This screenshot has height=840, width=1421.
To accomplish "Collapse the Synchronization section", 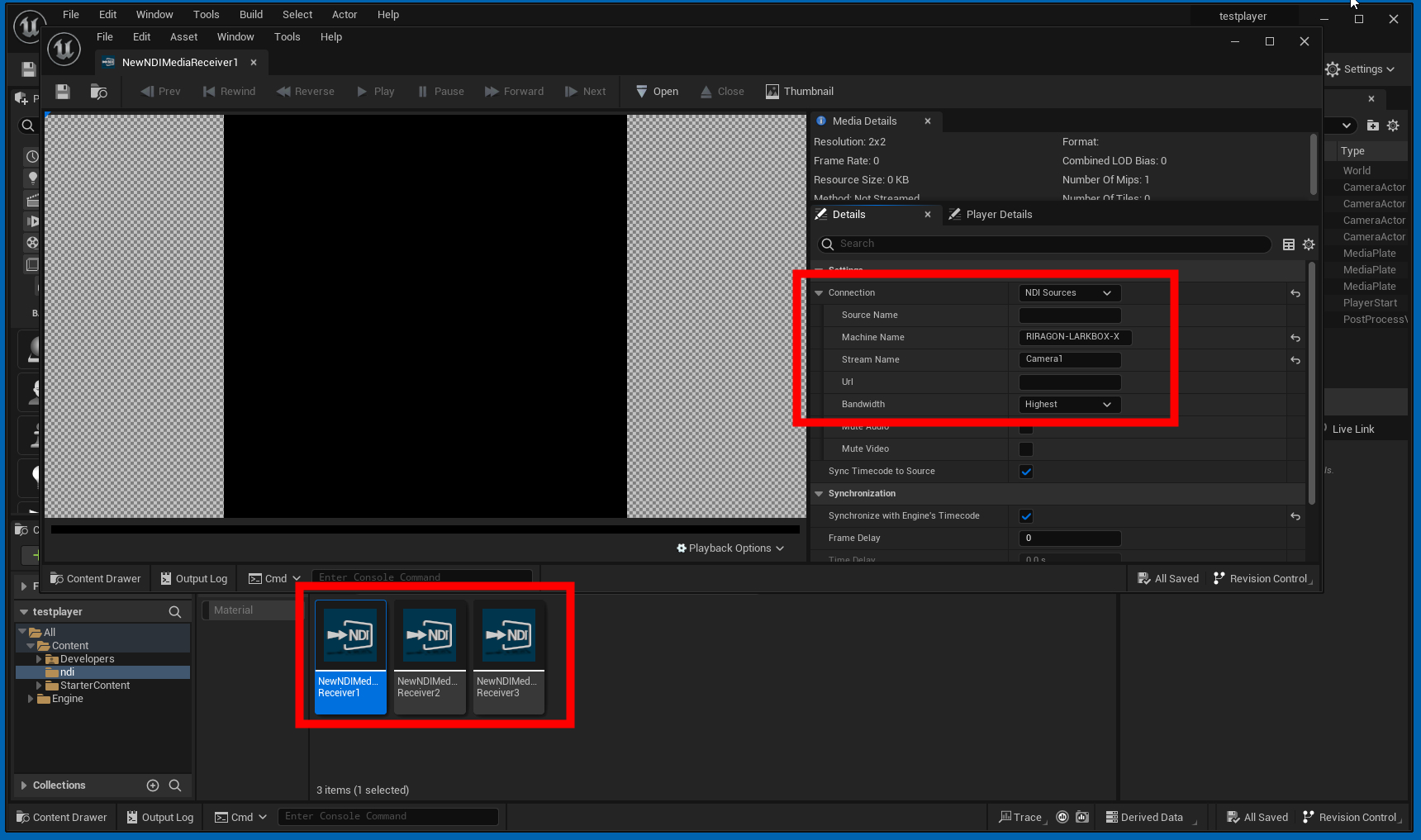I will tap(819, 494).
